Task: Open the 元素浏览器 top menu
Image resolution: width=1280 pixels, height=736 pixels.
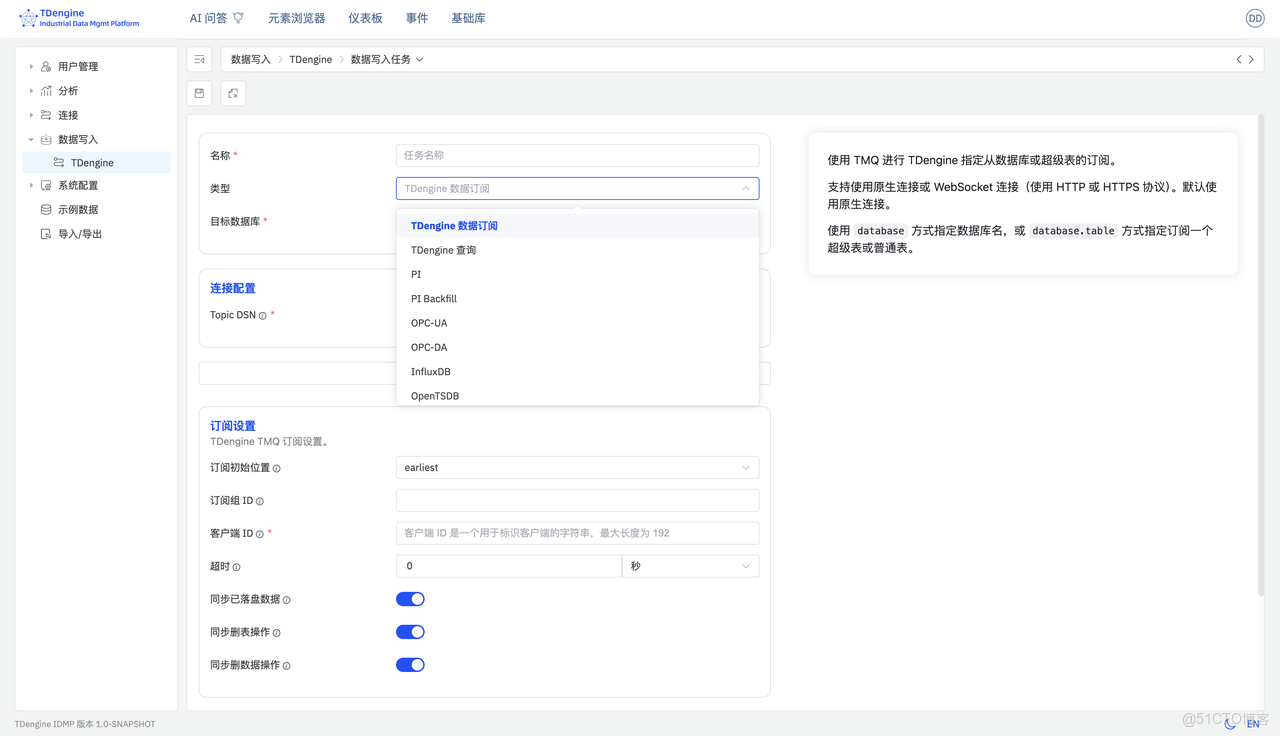Action: point(296,18)
